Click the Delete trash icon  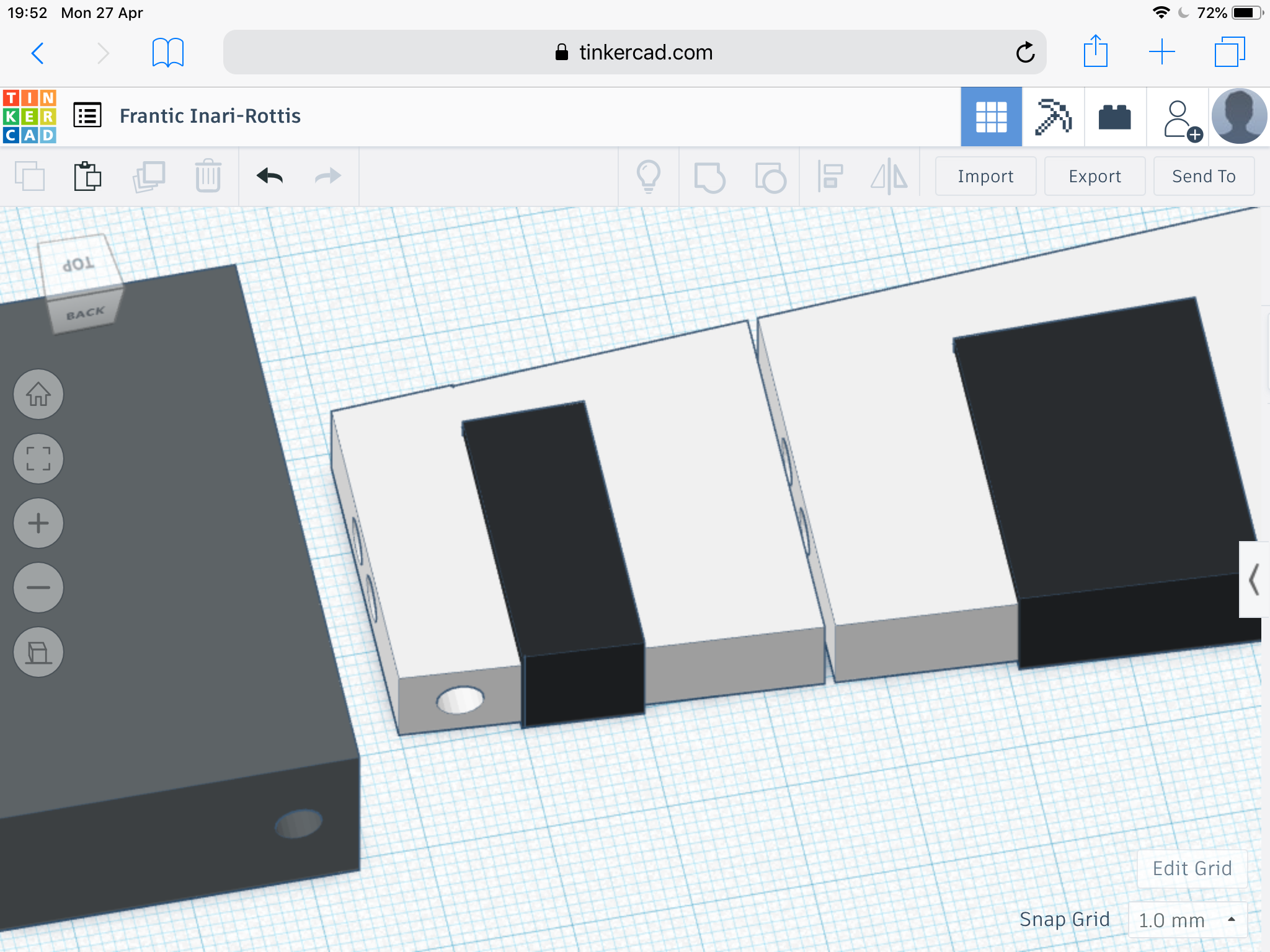tap(208, 177)
